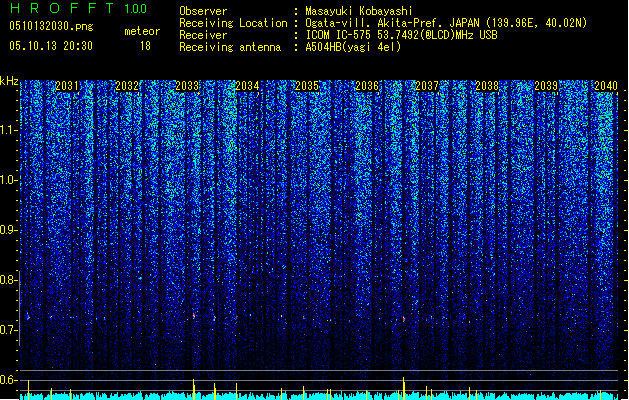Click the 0.6 kHz axis tick label
Viewport: 629px width, 400px height.
(x=9, y=380)
